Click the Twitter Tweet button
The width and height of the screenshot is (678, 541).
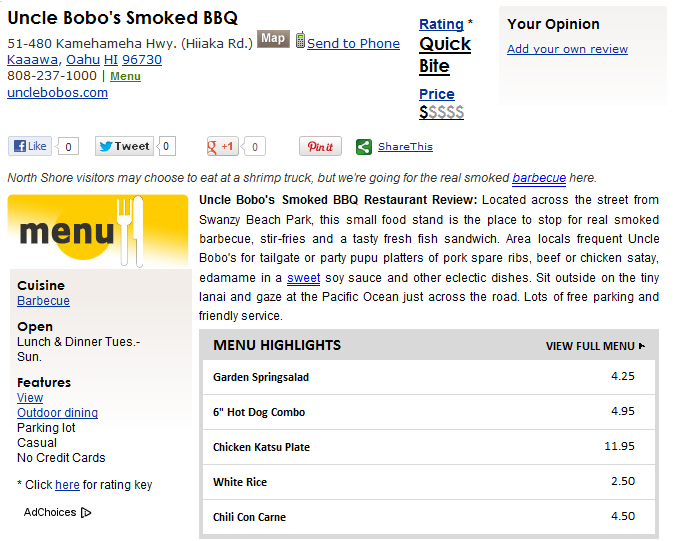[x=124, y=146]
